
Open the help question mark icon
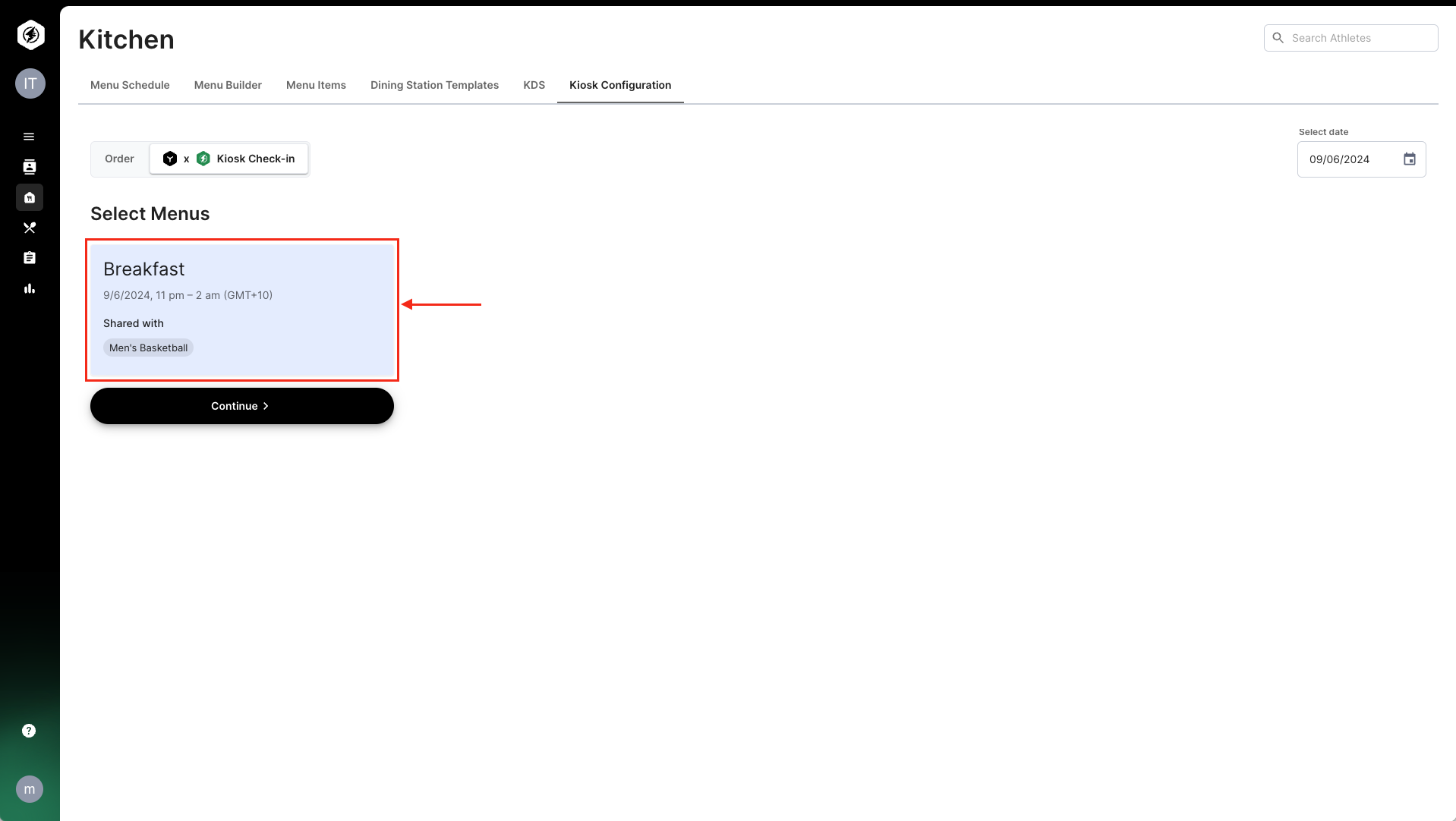click(x=29, y=731)
